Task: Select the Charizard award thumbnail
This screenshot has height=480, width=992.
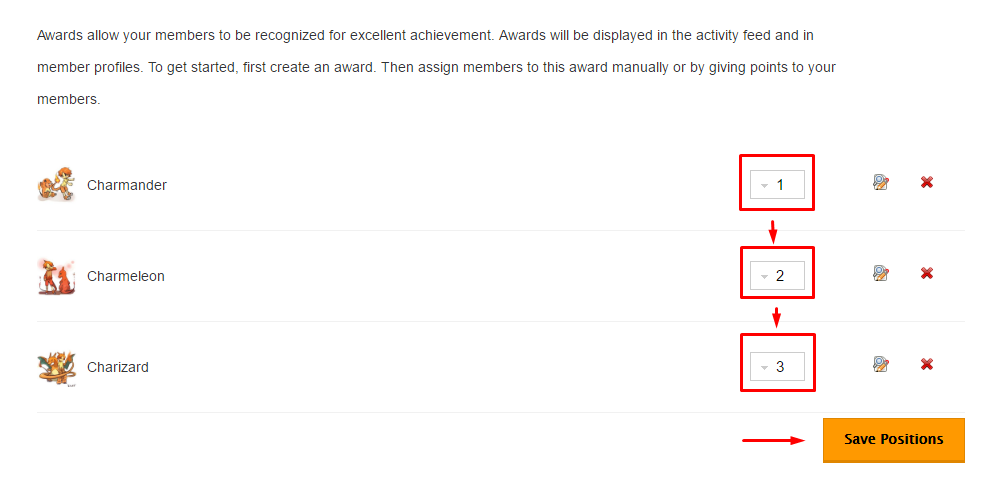Action: (56, 367)
